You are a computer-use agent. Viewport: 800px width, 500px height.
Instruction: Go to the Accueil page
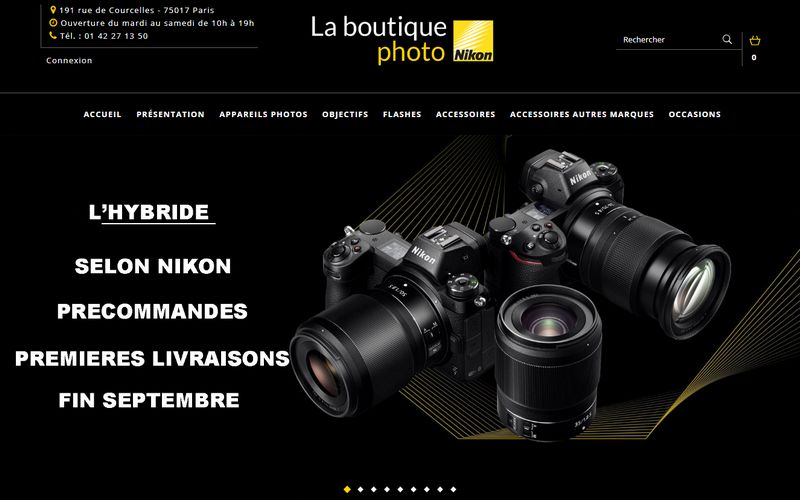coord(103,114)
